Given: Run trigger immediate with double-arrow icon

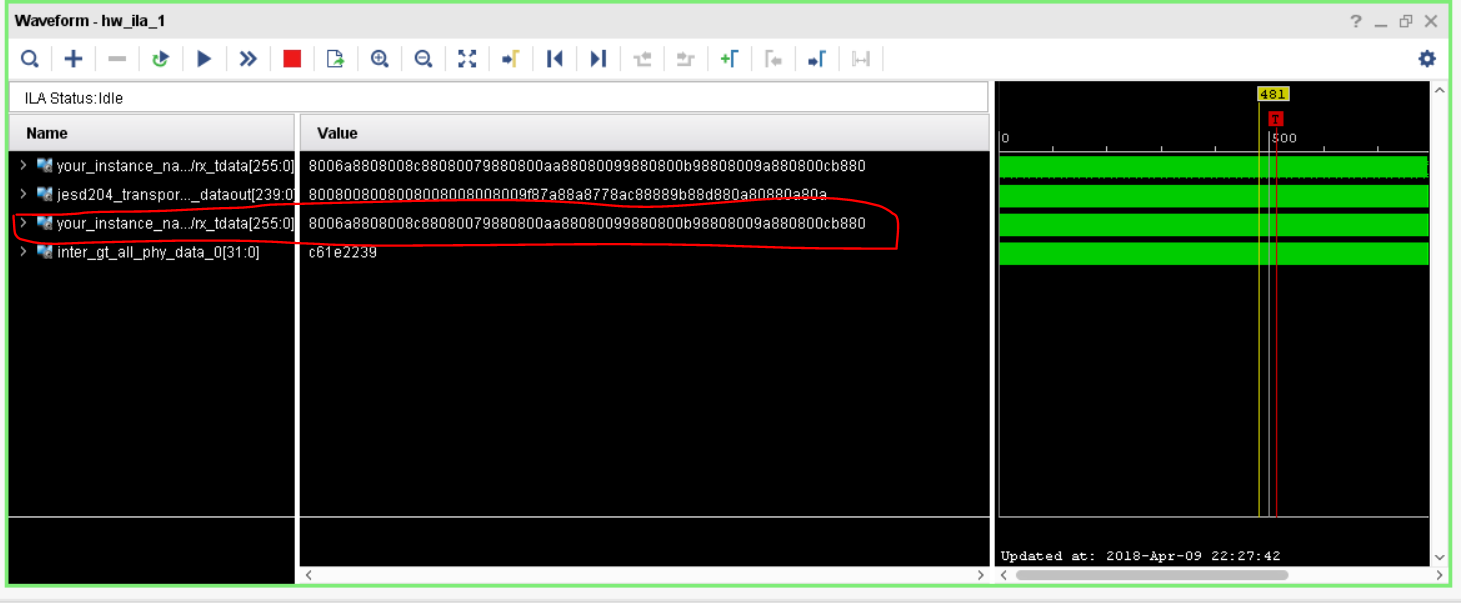Looking at the screenshot, I should (x=248, y=59).
